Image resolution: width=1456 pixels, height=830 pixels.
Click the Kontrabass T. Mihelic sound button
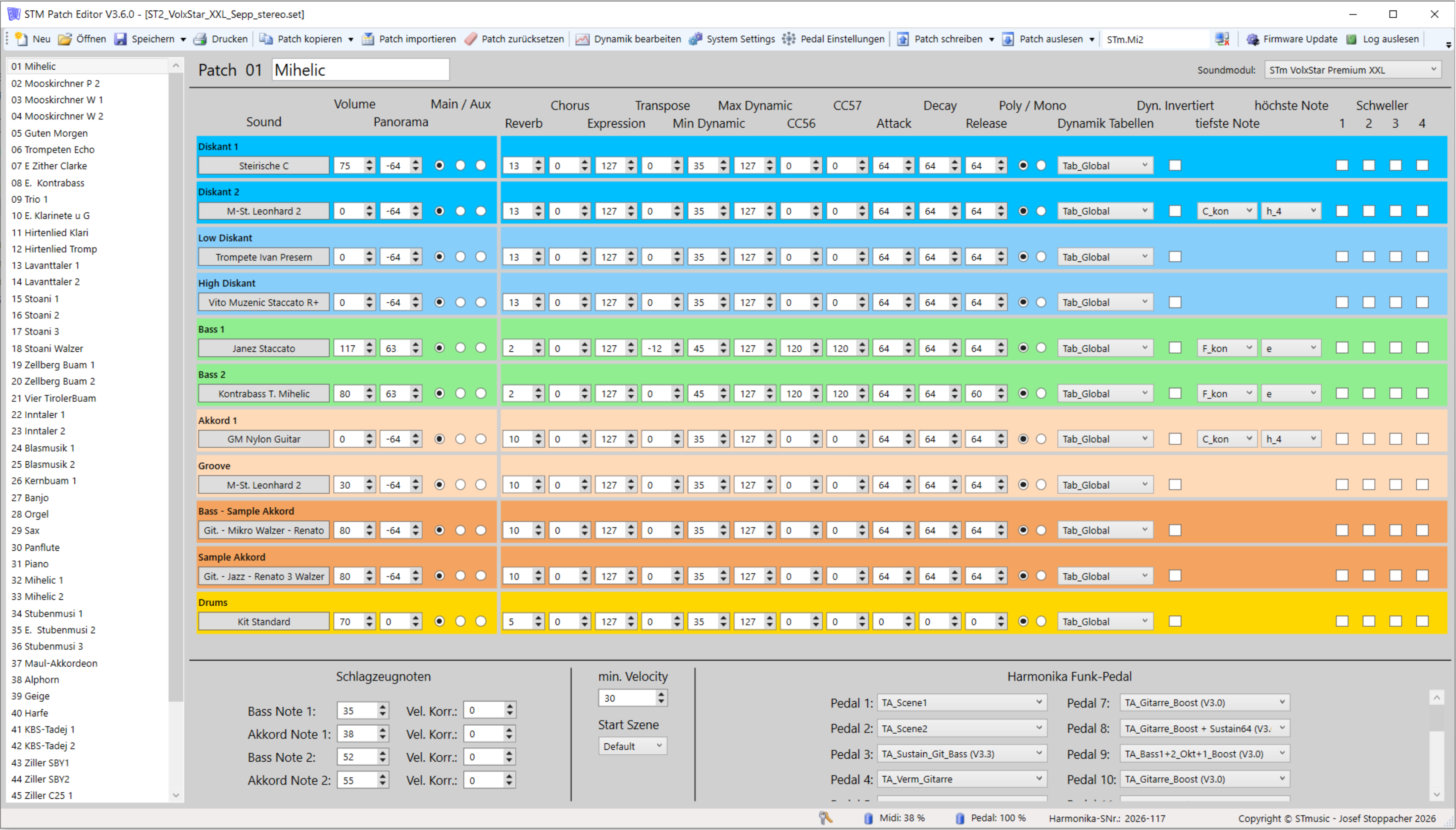263,393
